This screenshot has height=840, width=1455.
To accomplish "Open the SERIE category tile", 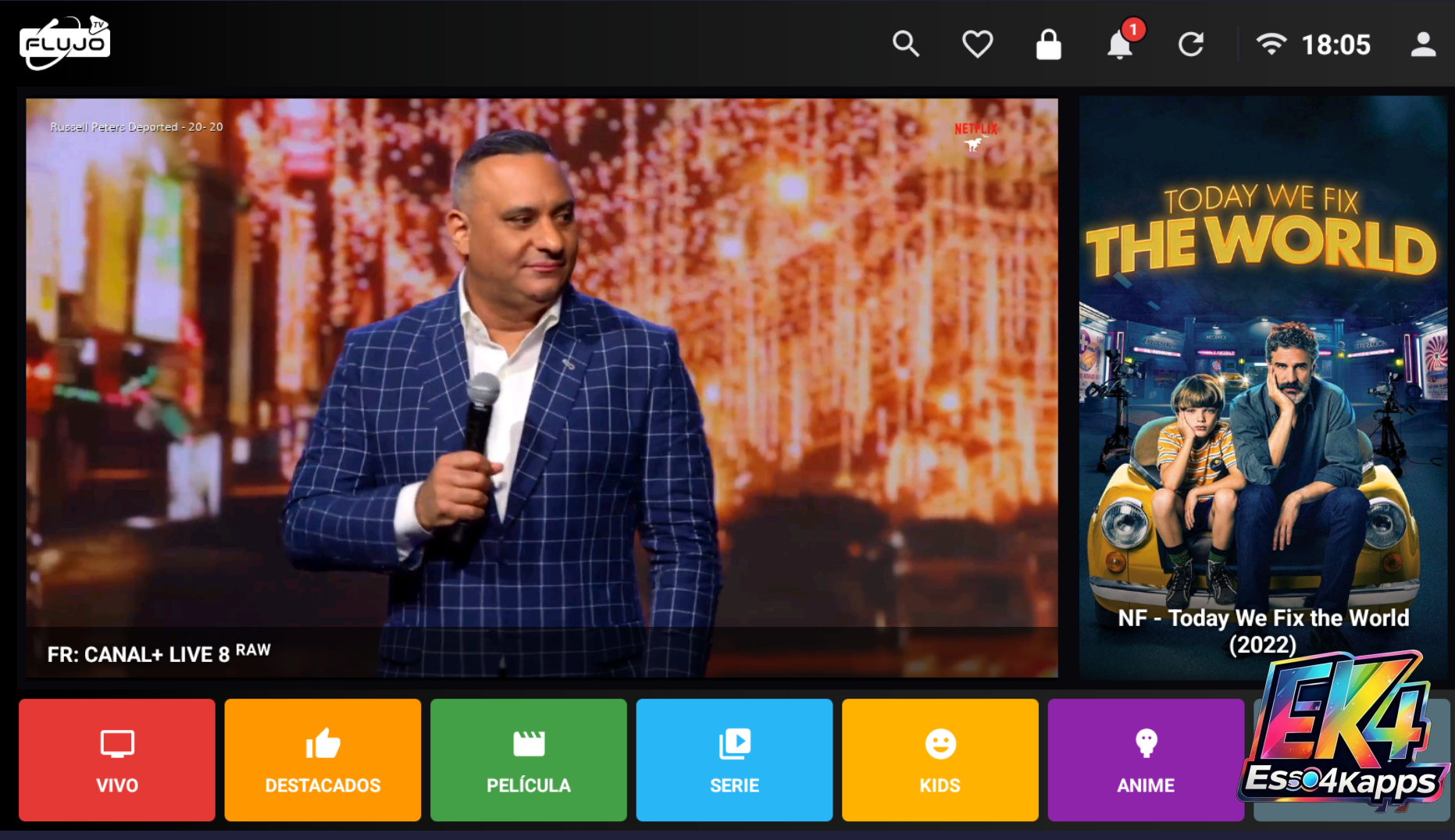I will click(734, 760).
